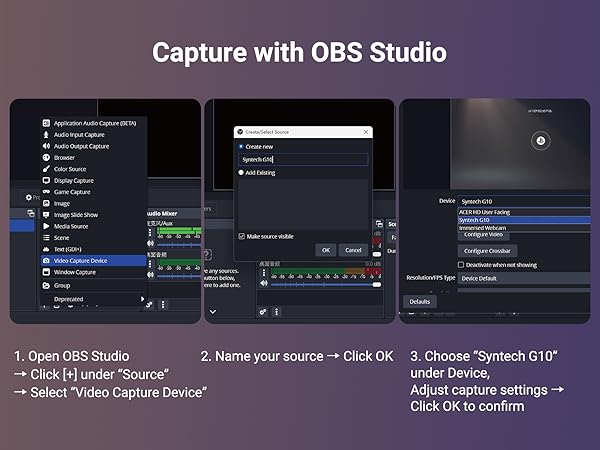Screen dimensions: 600x450
Task: Click the advanced audio link icon, left panel
Action: tap(149, 305)
